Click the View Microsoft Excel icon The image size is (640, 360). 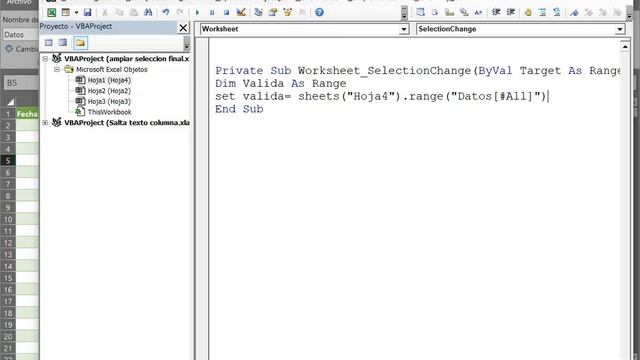[x=51, y=12]
